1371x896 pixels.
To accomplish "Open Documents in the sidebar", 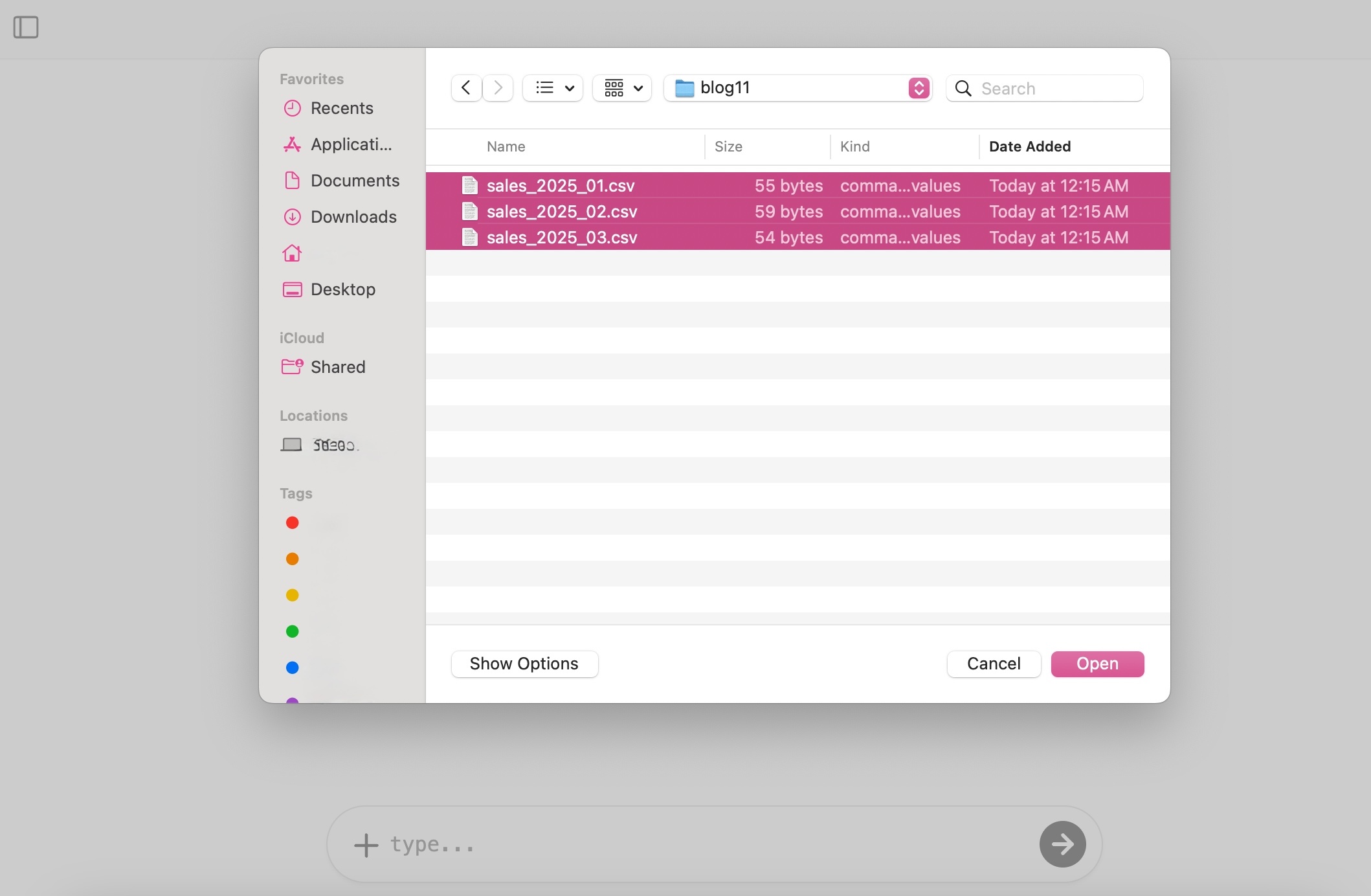I will click(x=342, y=181).
